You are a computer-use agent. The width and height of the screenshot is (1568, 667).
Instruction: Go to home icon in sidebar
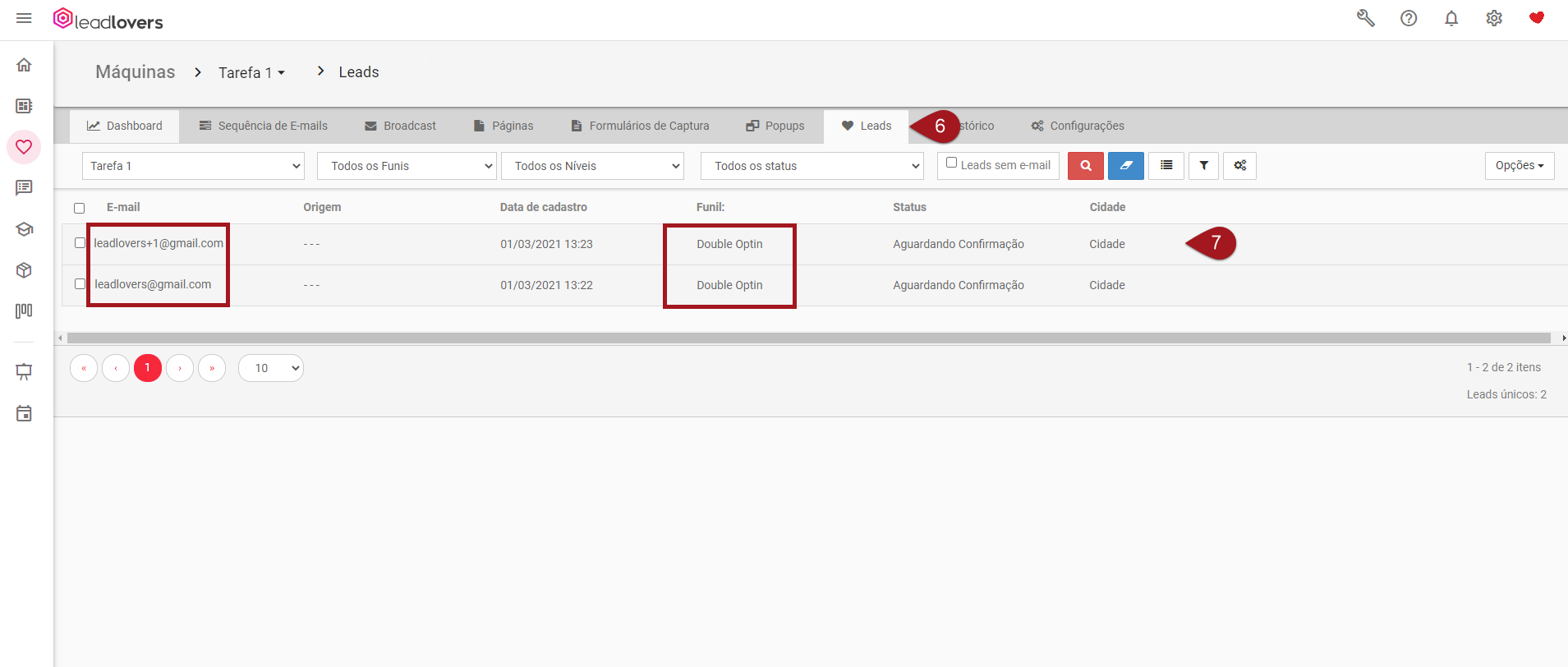tap(24, 65)
